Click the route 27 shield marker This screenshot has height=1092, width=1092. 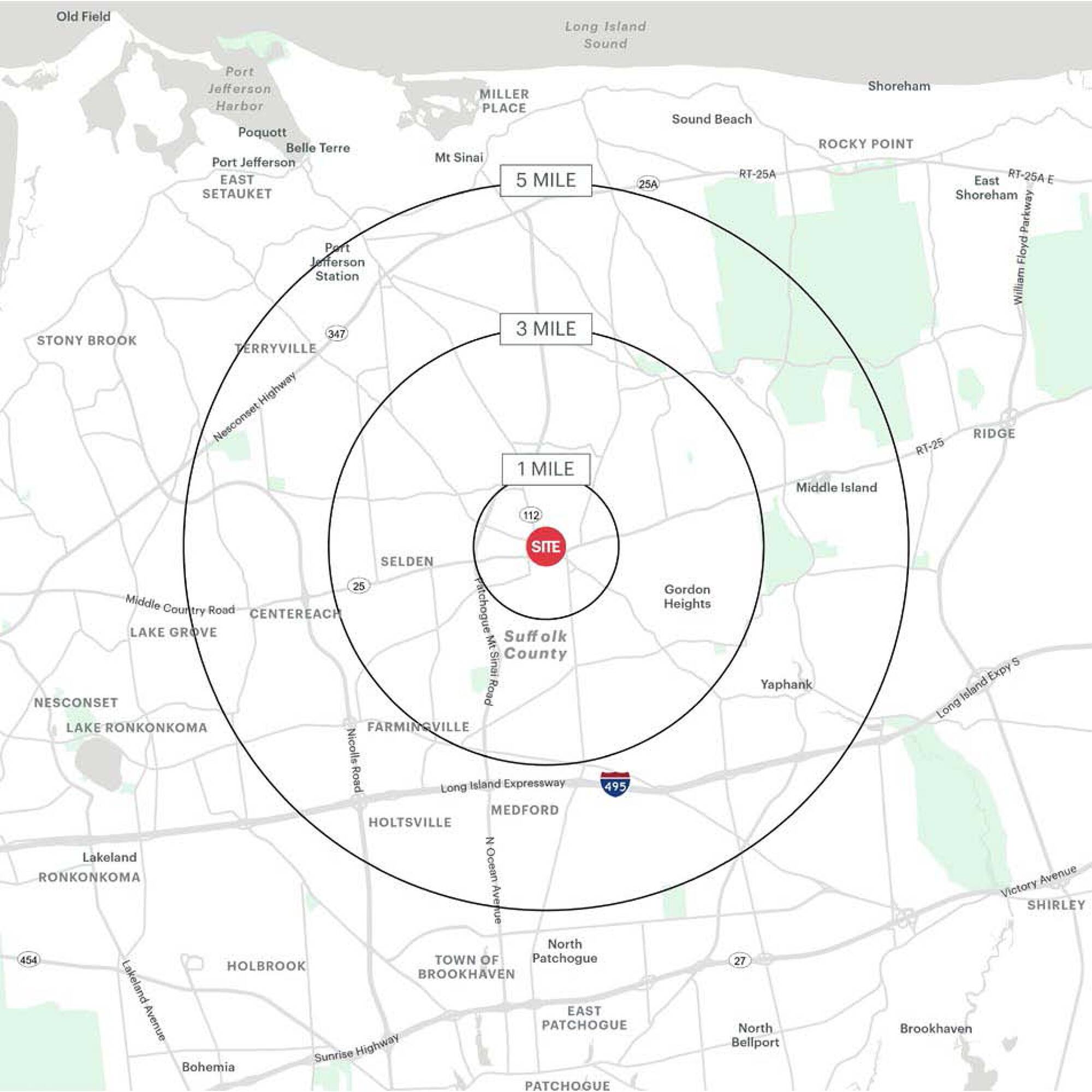[x=740, y=960]
